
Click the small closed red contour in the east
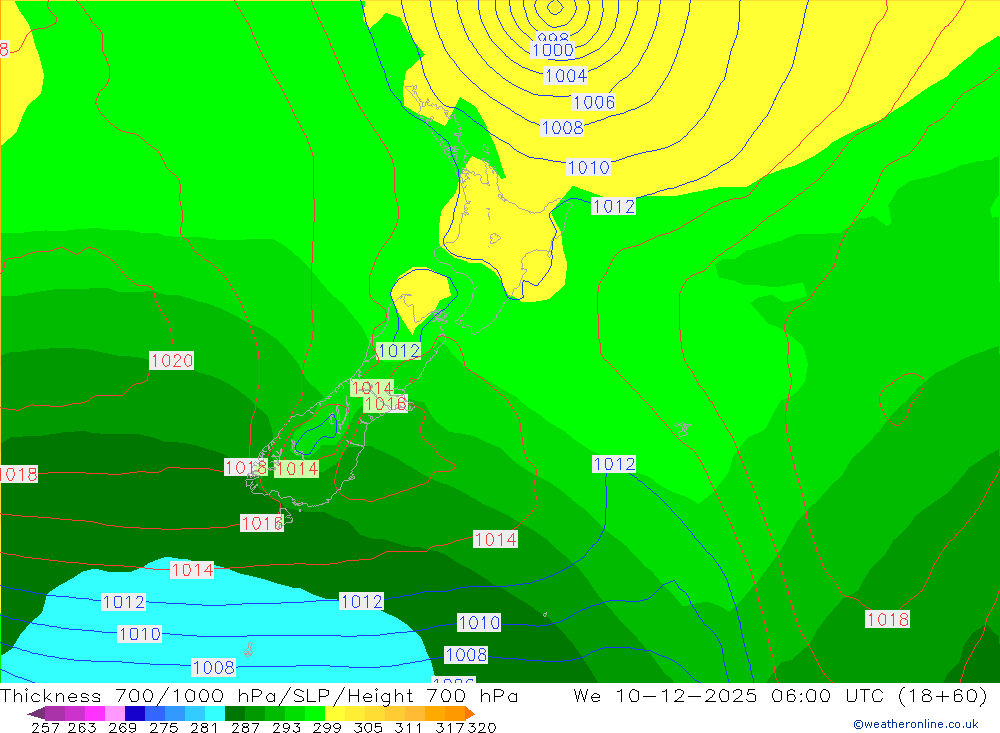pos(901,399)
